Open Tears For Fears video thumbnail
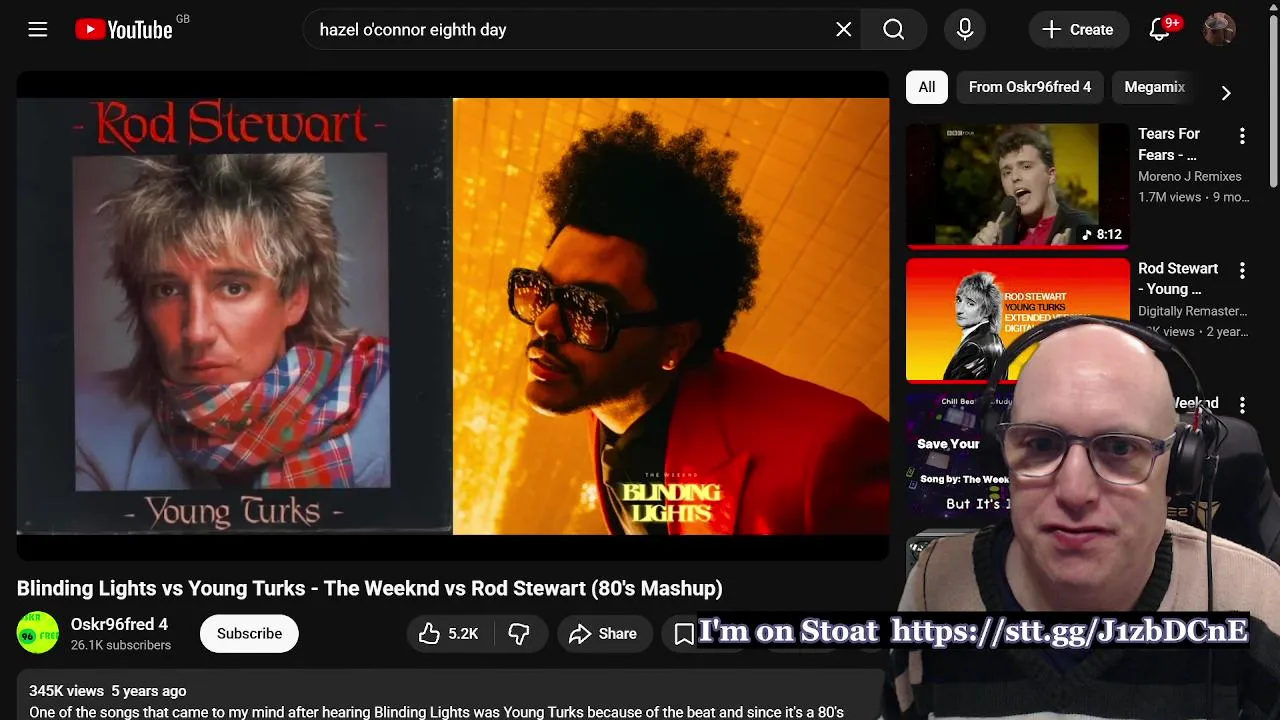1280x720 pixels. 1017,186
